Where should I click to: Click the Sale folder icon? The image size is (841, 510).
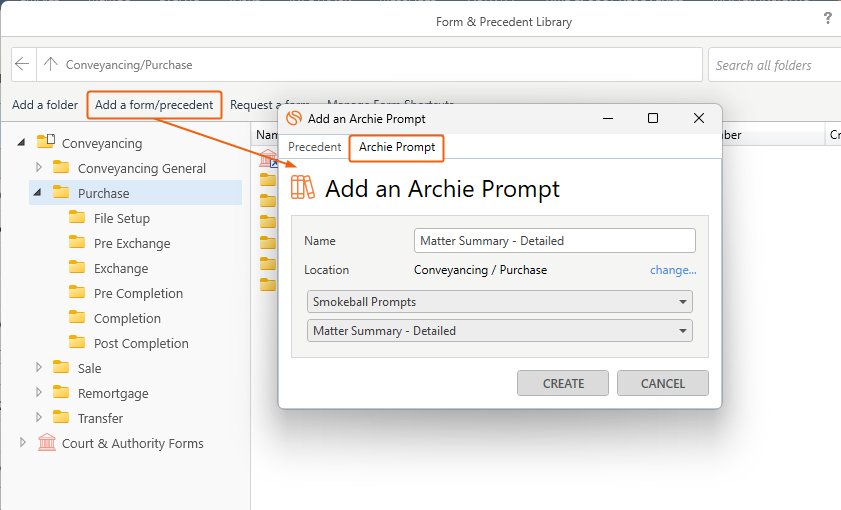coord(61,367)
